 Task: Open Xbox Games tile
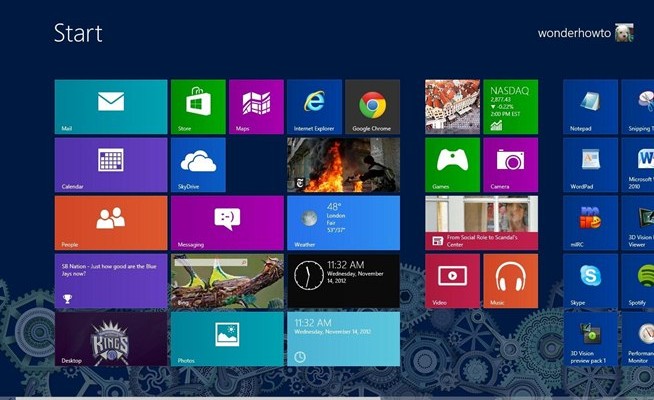click(452, 164)
